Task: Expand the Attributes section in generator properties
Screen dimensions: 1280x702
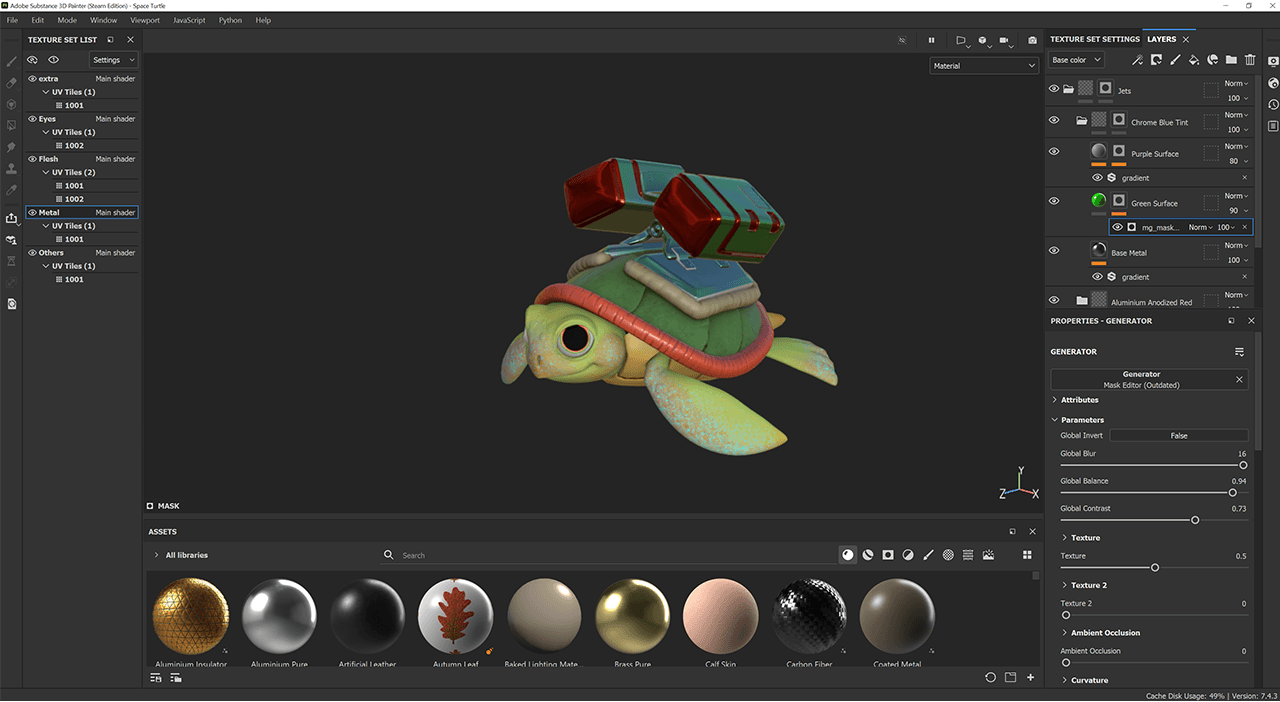Action: [x=1079, y=400]
